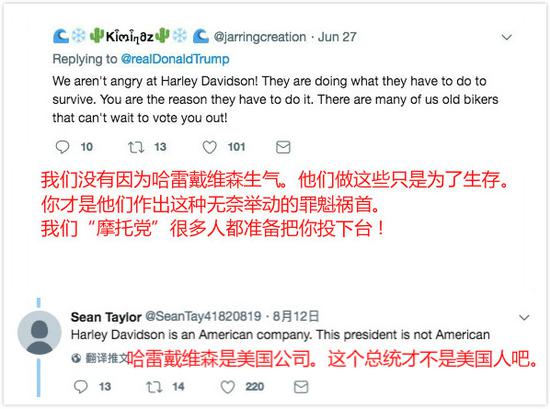Retweet Sean Taylor's tweet
550x409 pixels.
pyautogui.click(x=154, y=387)
